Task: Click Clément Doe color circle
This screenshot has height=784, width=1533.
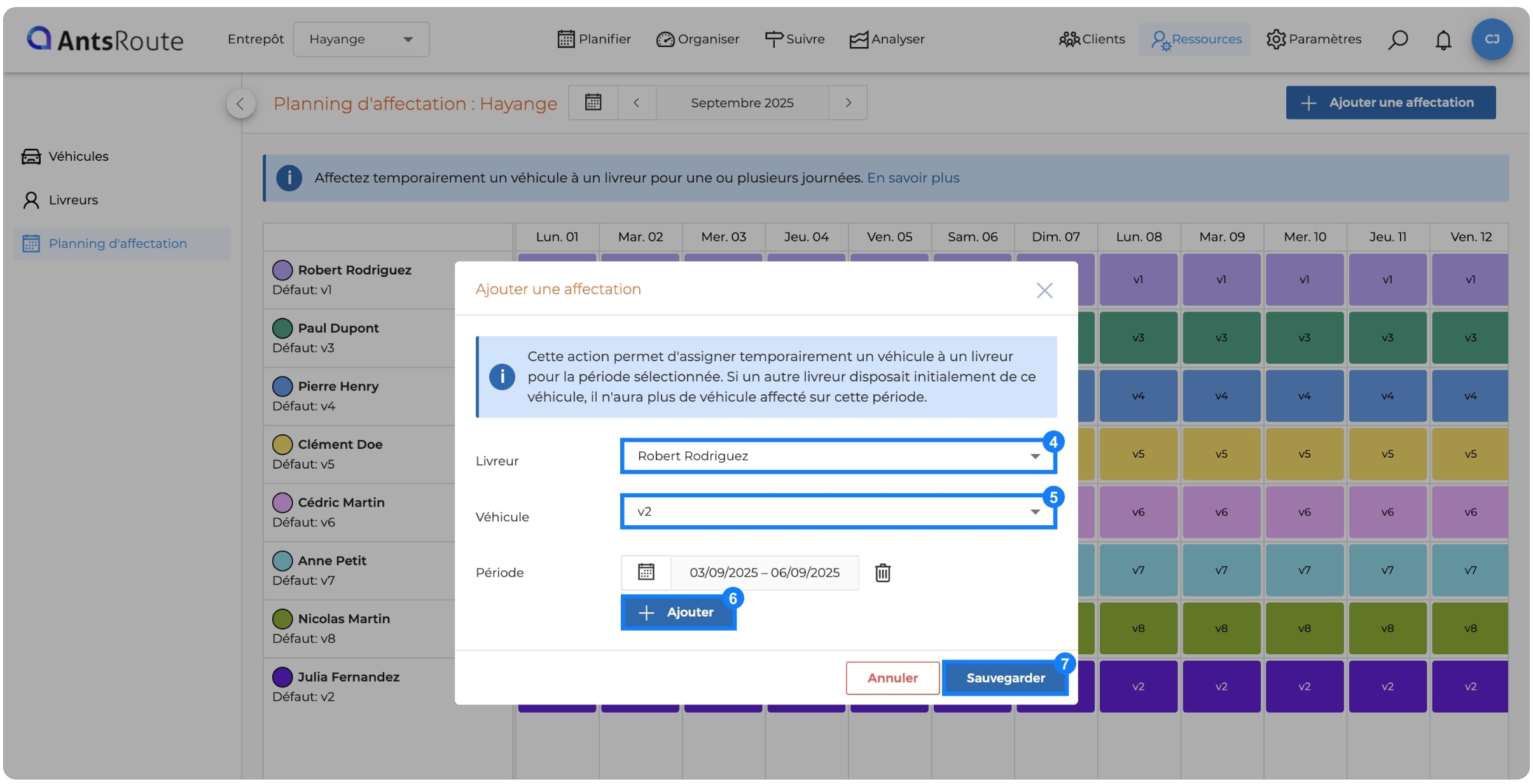Action: tap(282, 444)
